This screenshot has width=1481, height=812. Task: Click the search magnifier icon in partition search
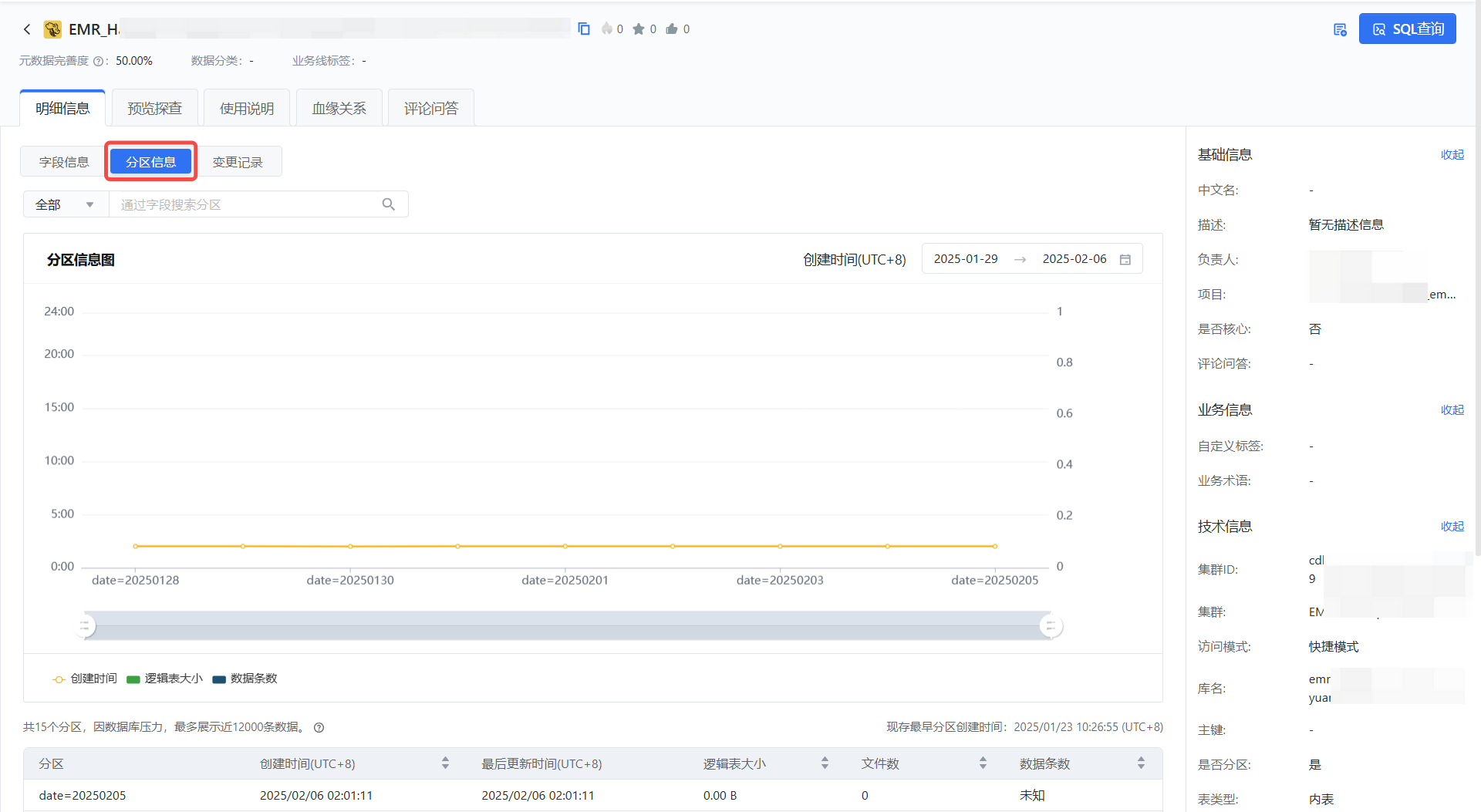[x=389, y=204]
